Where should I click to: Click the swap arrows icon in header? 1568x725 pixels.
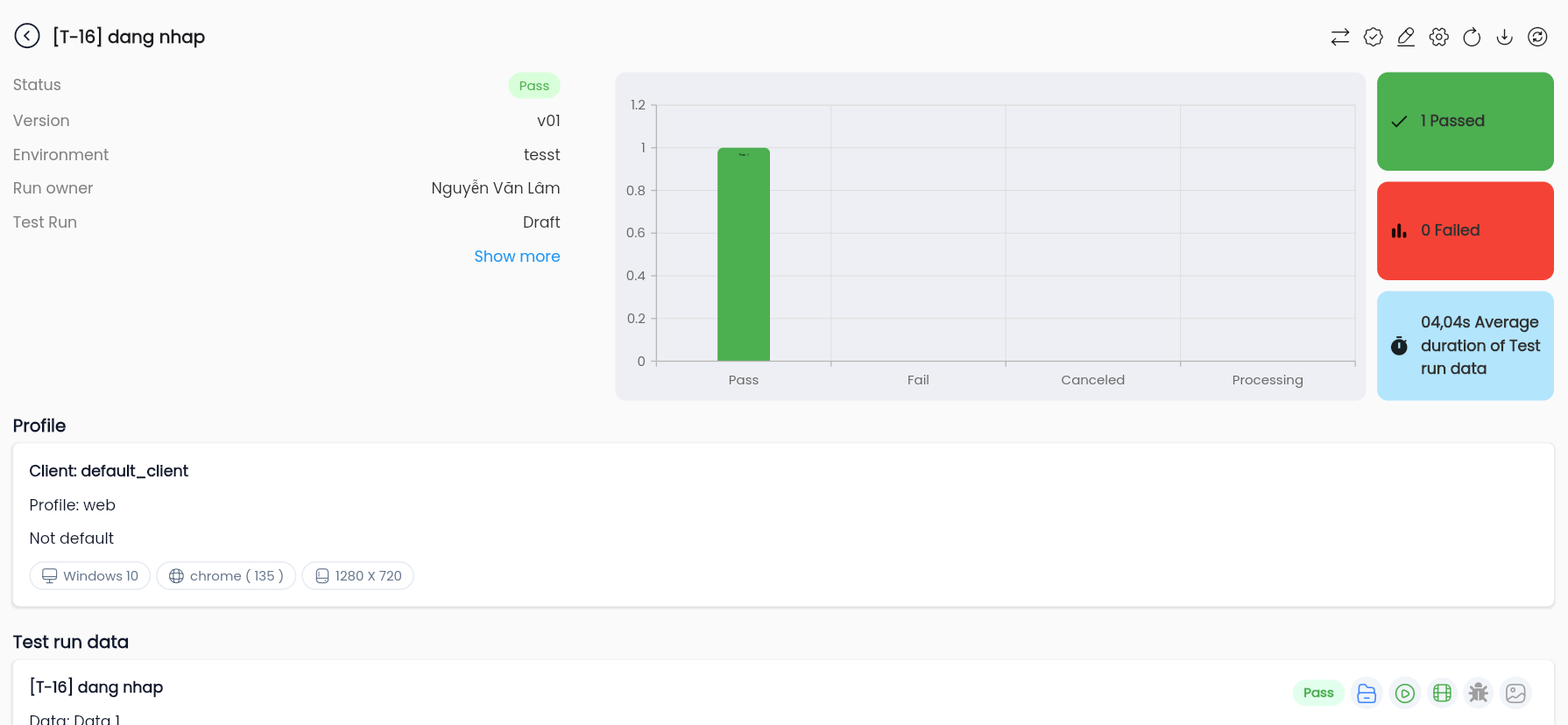coord(1340,37)
